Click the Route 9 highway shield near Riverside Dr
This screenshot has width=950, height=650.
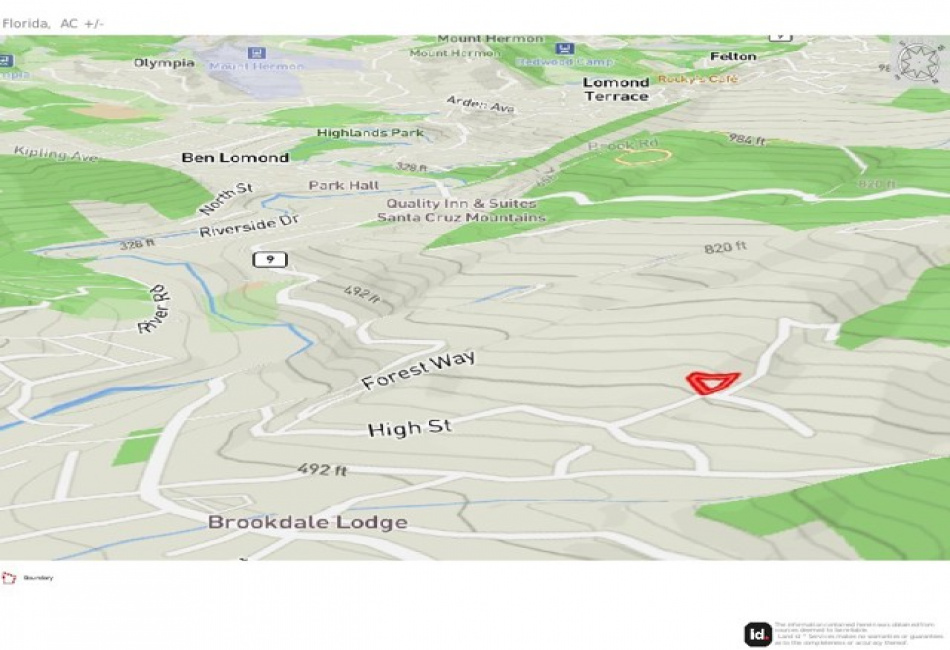tap(270, 259)
